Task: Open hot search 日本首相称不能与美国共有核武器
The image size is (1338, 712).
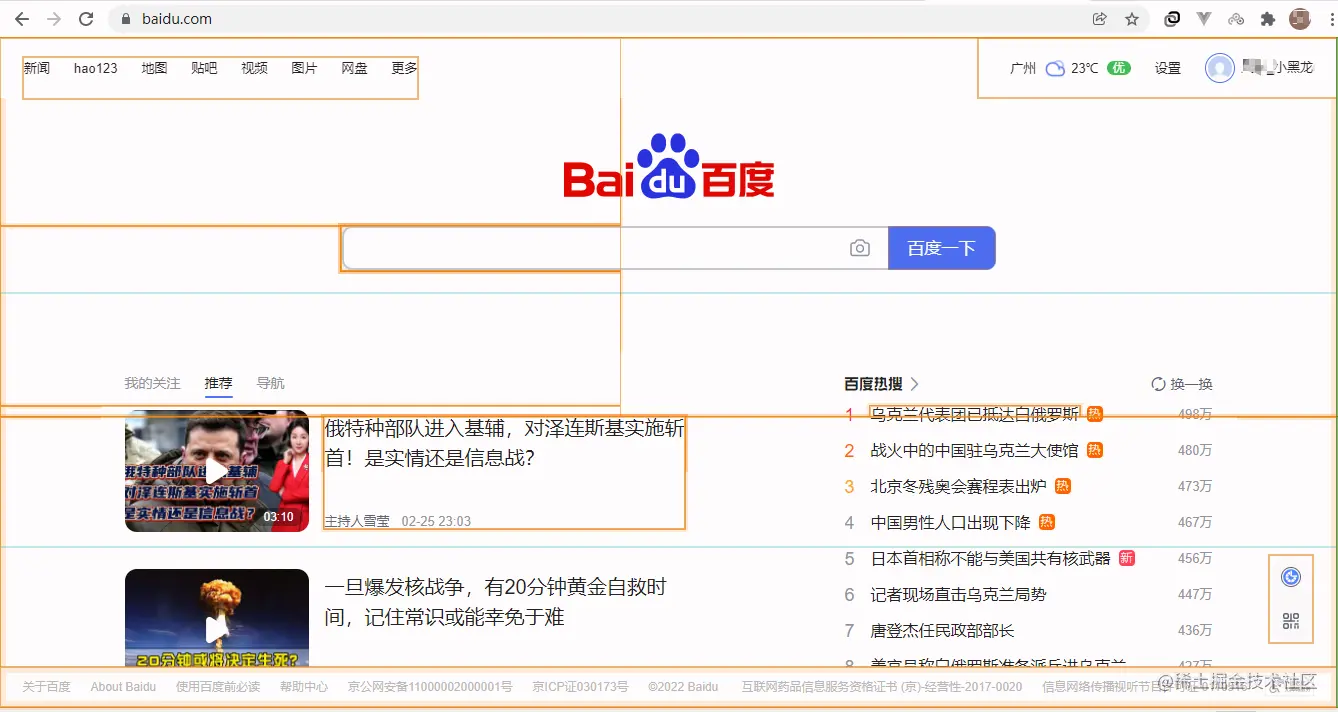Action: point(991,558)
